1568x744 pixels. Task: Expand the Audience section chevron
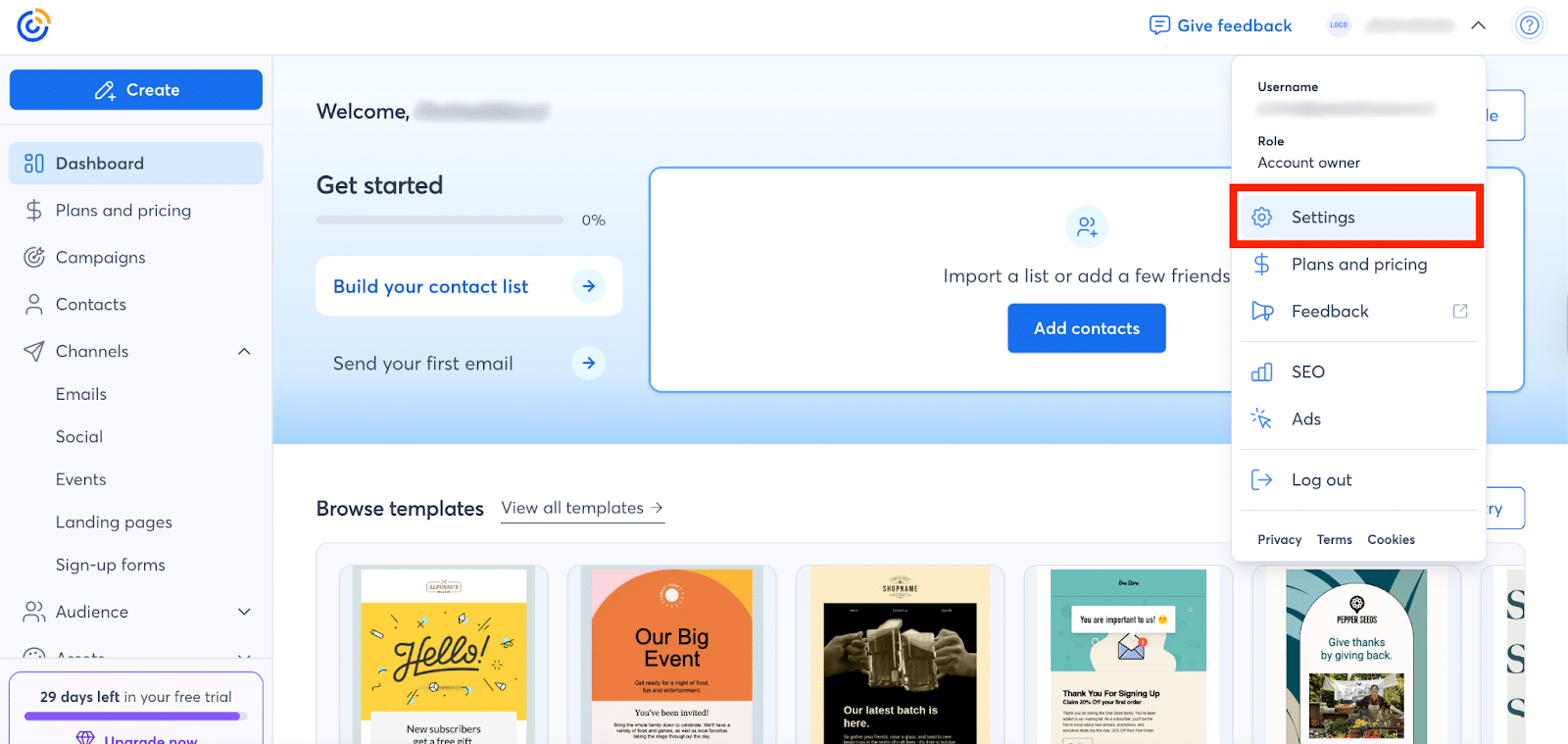click(x=244, y=612)
